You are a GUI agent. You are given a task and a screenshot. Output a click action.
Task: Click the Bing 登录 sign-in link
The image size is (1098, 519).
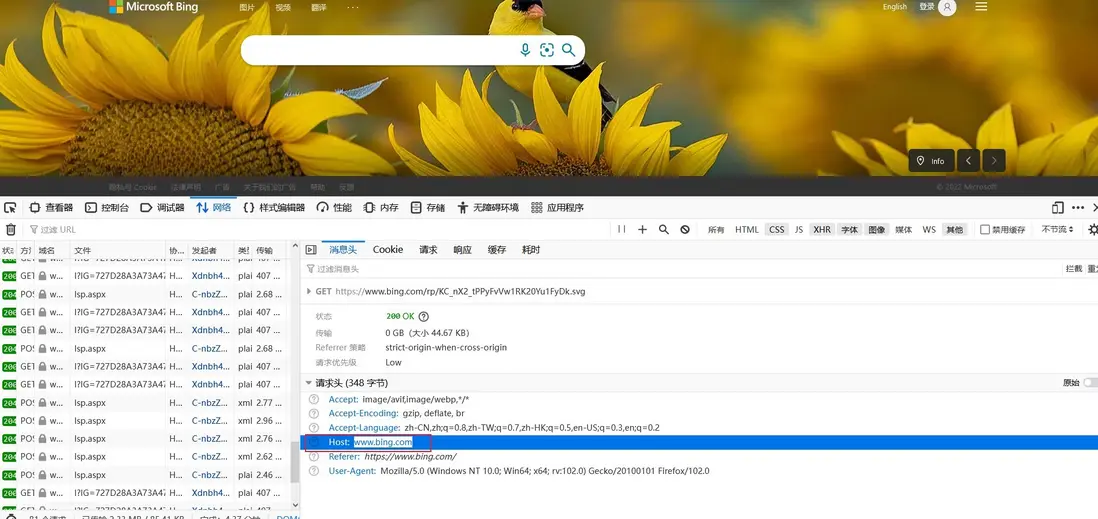[x=927, y=6]
